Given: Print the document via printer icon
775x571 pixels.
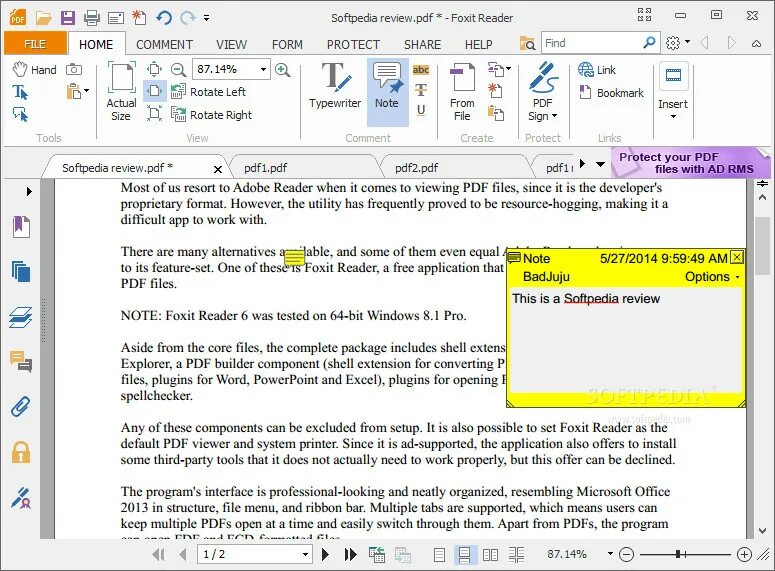Looking at the screenshot, I should click(92, 18).
